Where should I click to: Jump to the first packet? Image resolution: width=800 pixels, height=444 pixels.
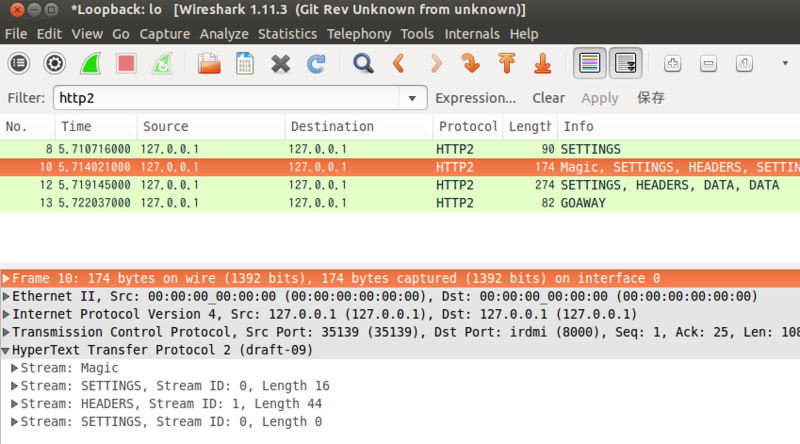507,64
